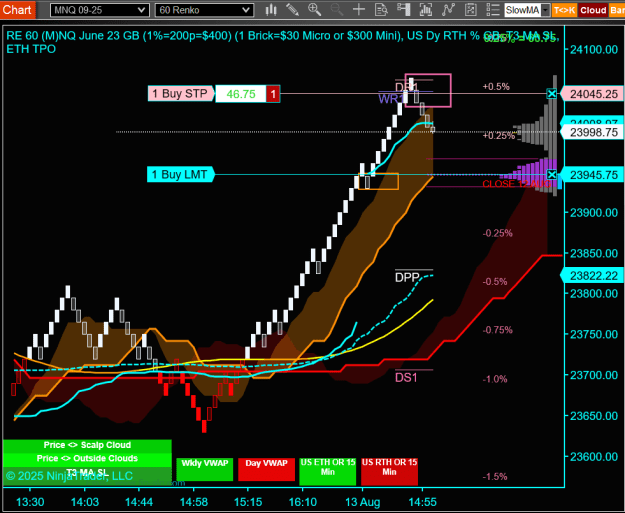Click the 24100.00 price axis label
The width and height of the screenshot is (625, 513).
(594, 49)
